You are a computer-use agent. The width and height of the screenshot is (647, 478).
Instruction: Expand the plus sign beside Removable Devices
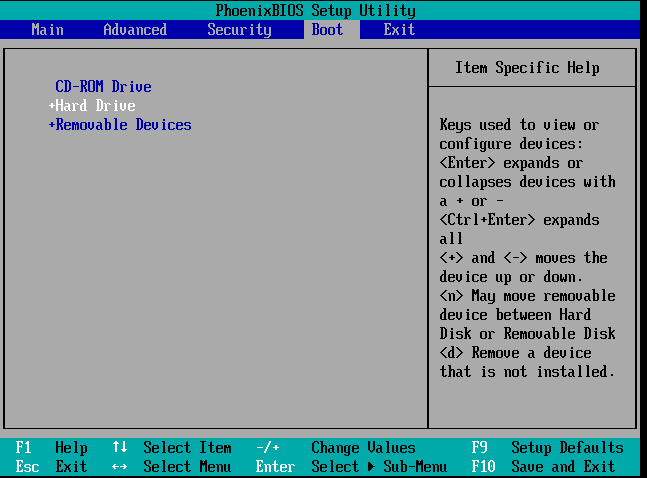click(x=52, y=125)
